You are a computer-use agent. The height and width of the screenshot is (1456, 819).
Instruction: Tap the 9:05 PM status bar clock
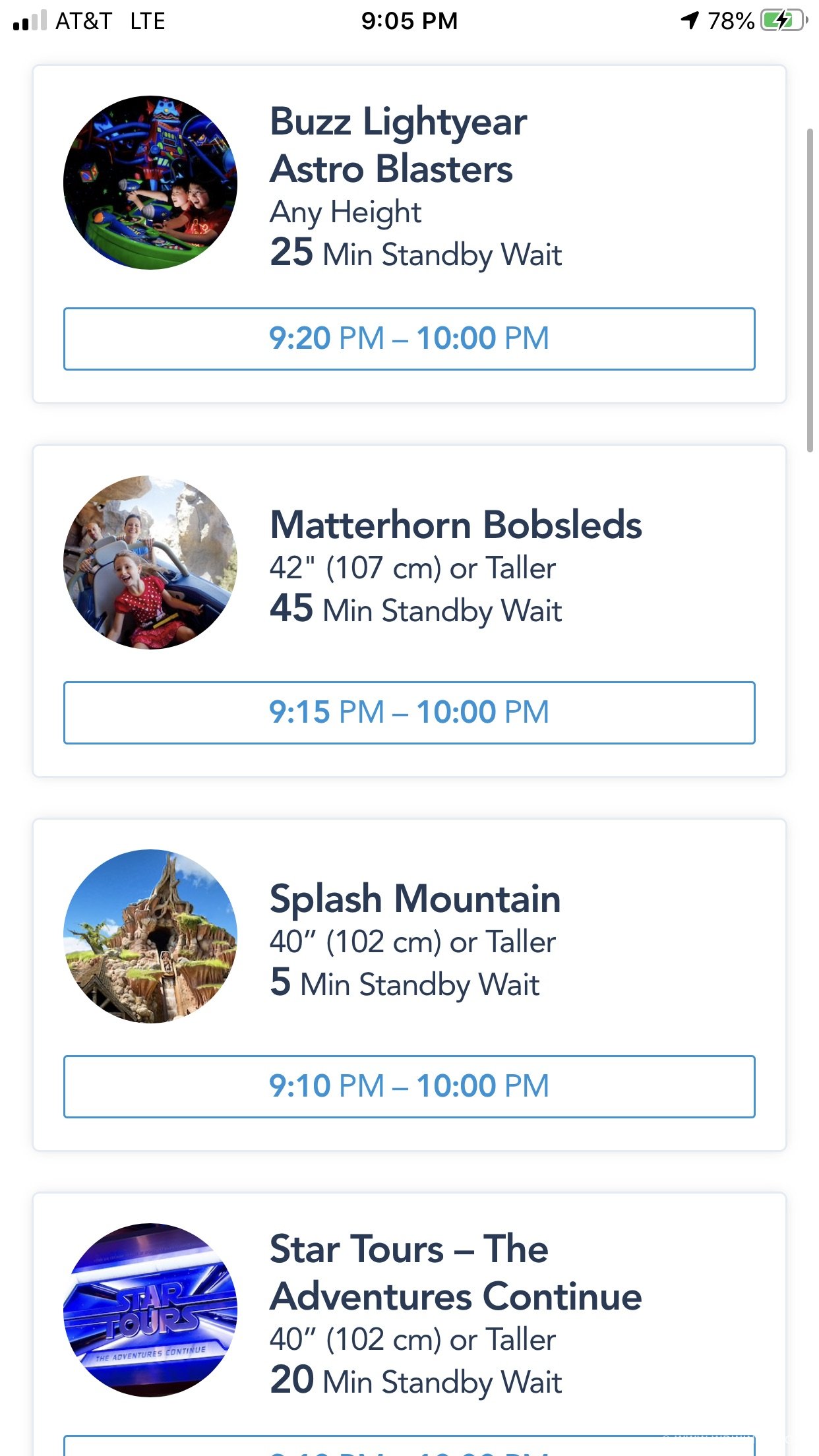click(409, 21)
